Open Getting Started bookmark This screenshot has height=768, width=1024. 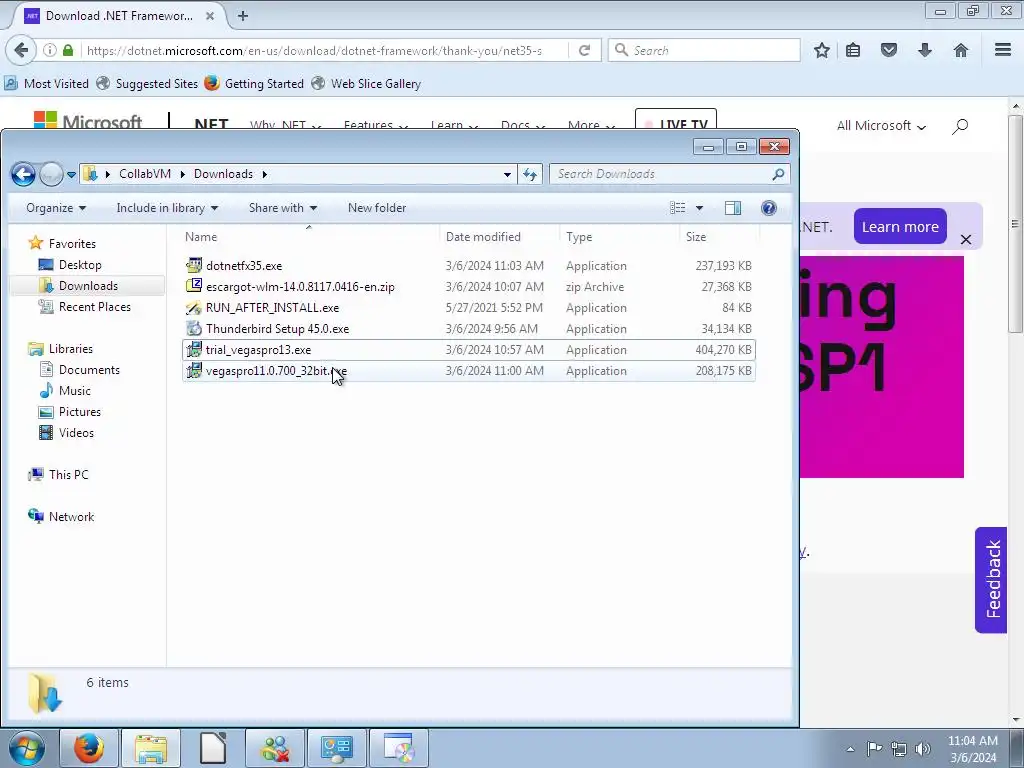tap(254, 84)
